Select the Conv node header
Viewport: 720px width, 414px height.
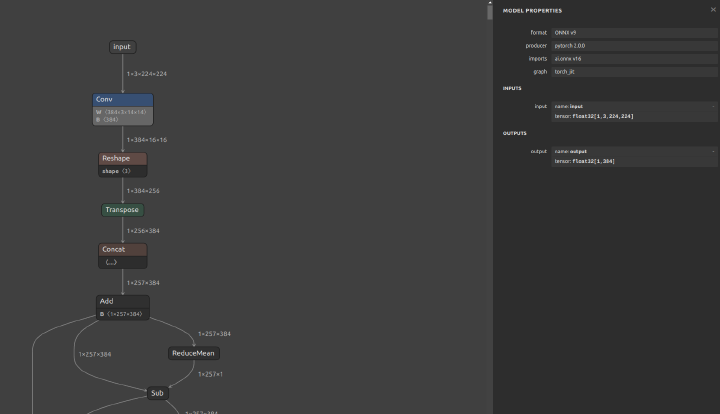point(122,100)
